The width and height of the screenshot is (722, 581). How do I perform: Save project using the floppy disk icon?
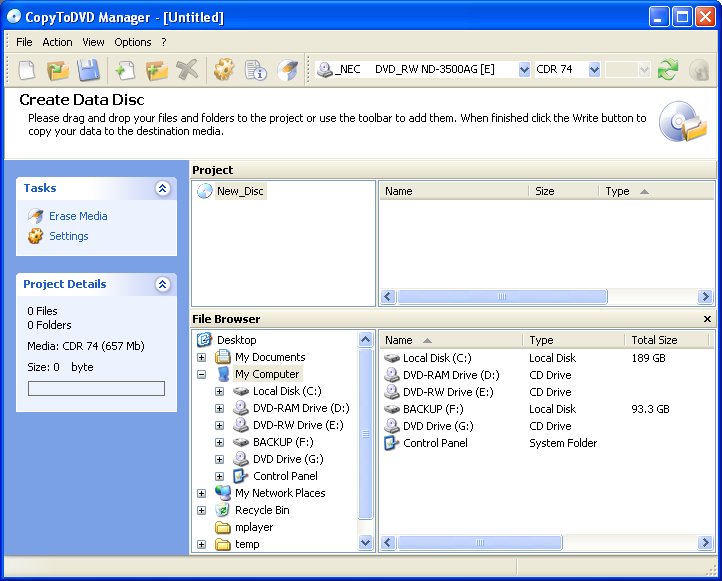pos(88,70)
